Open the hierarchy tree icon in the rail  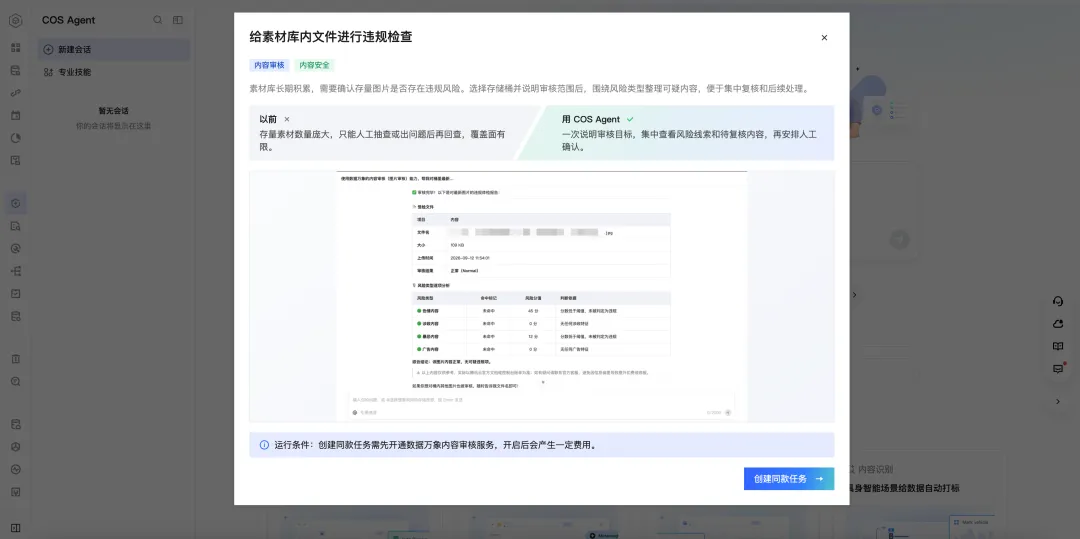(x=15, y=271)
